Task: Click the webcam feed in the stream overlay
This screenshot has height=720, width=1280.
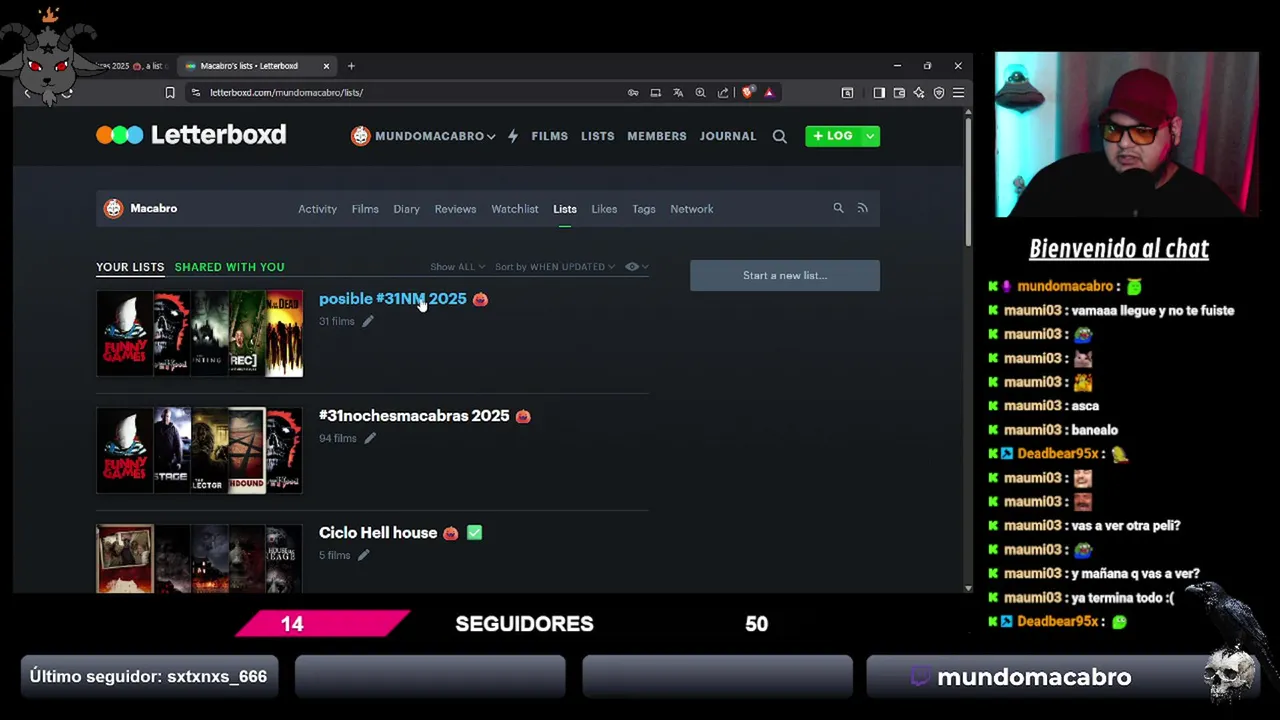Action: [1127, 134]
